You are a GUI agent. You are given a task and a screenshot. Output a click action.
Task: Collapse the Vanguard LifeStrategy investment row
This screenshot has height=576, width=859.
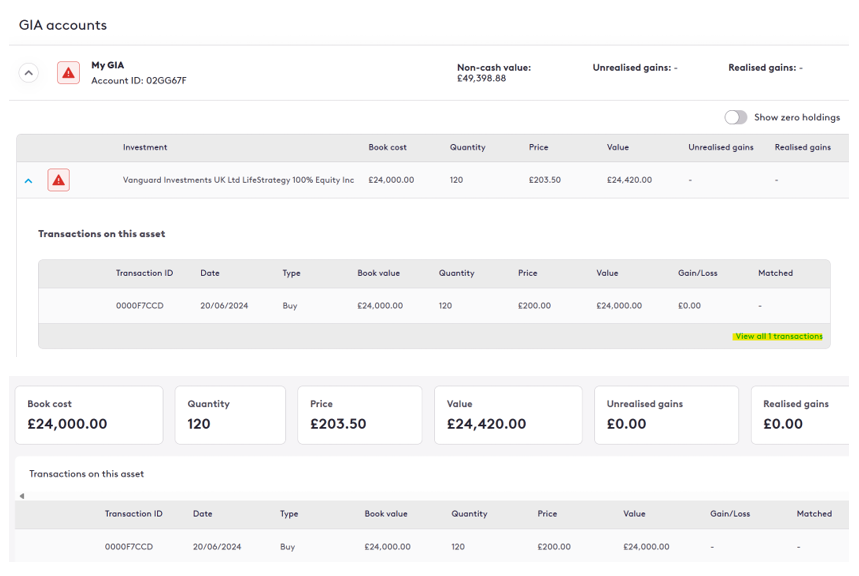28,181
